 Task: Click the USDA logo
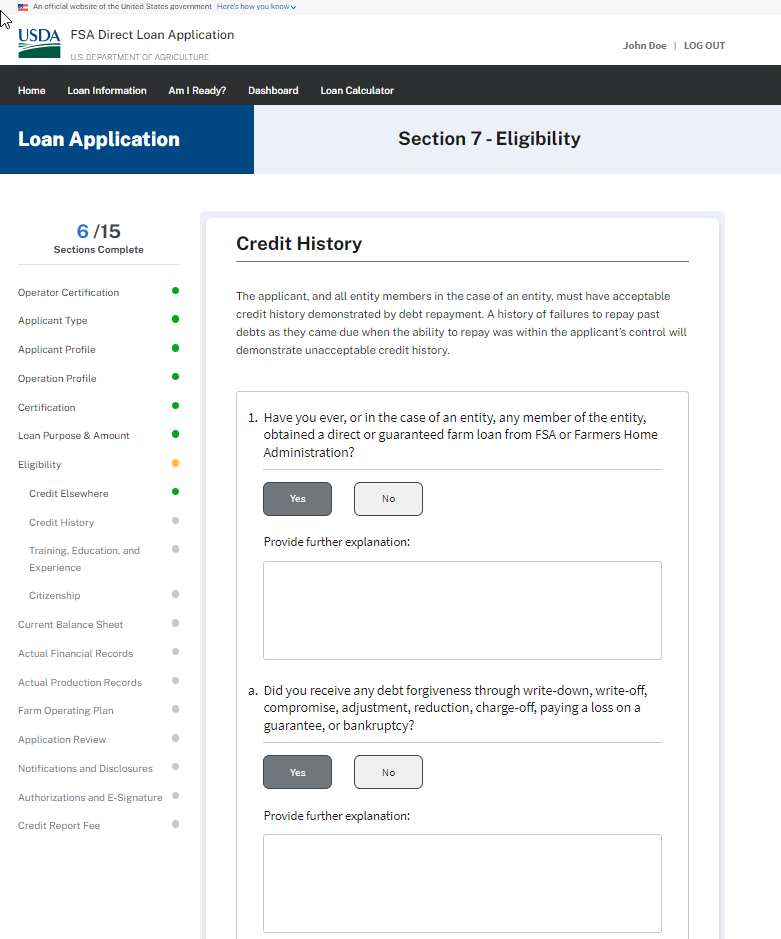[x=39, y=43]
